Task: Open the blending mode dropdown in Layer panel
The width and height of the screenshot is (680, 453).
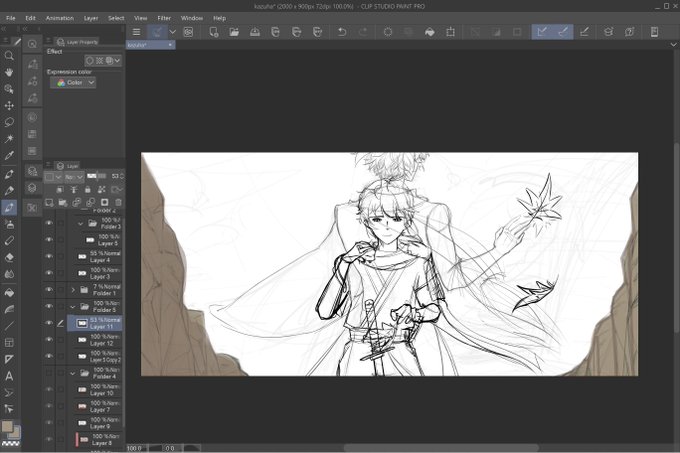Action: 74,176
